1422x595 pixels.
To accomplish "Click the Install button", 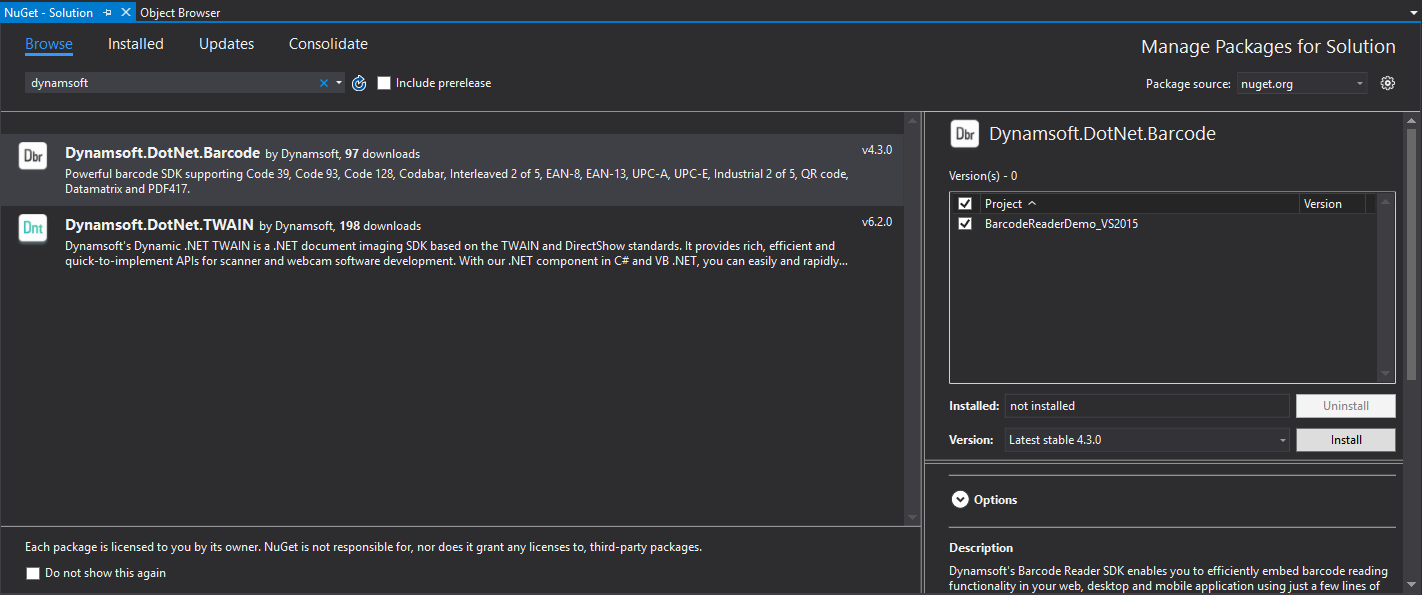I will [1345, 440].
